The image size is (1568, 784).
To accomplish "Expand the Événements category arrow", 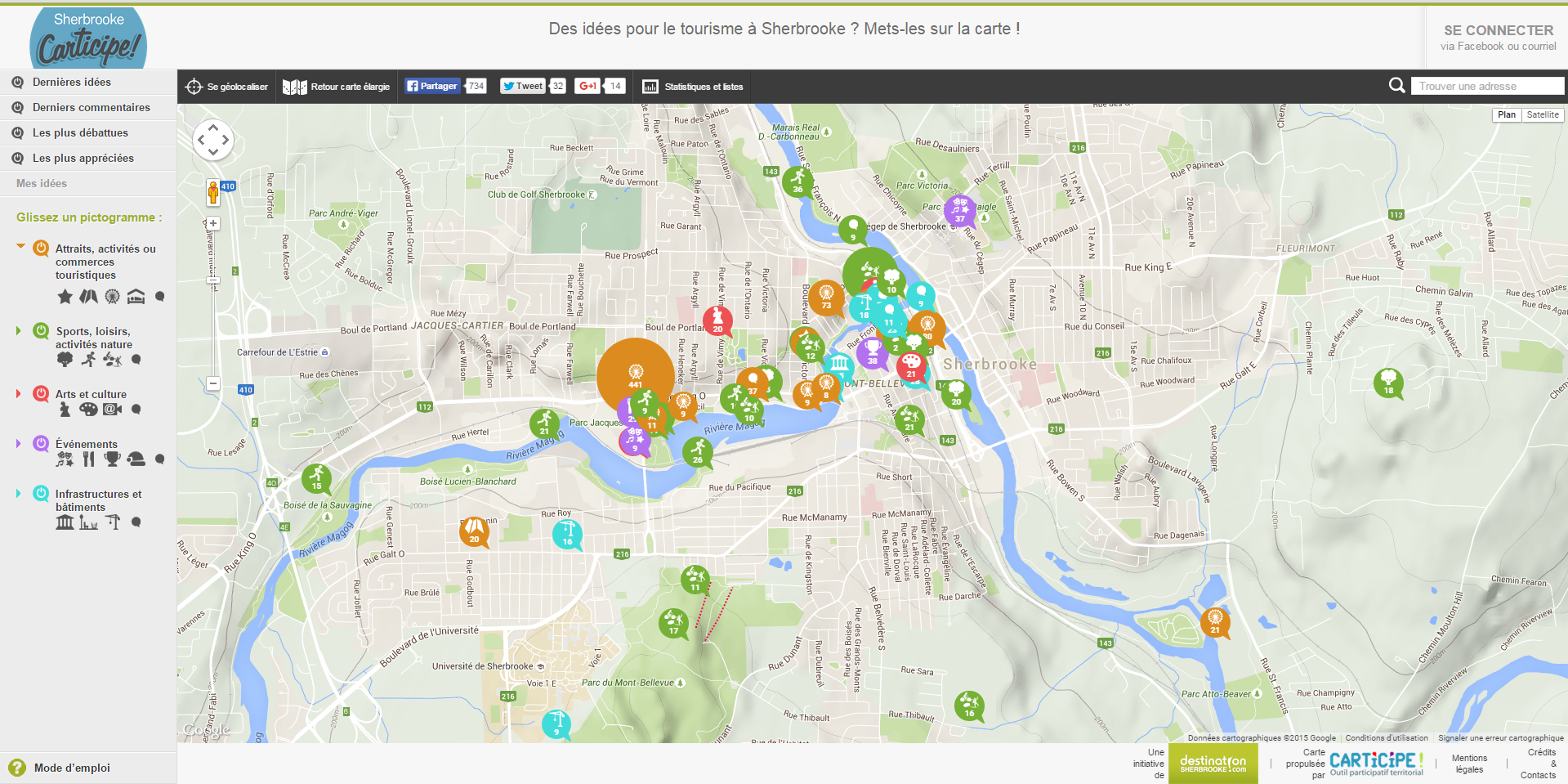I will click(19, 444).
